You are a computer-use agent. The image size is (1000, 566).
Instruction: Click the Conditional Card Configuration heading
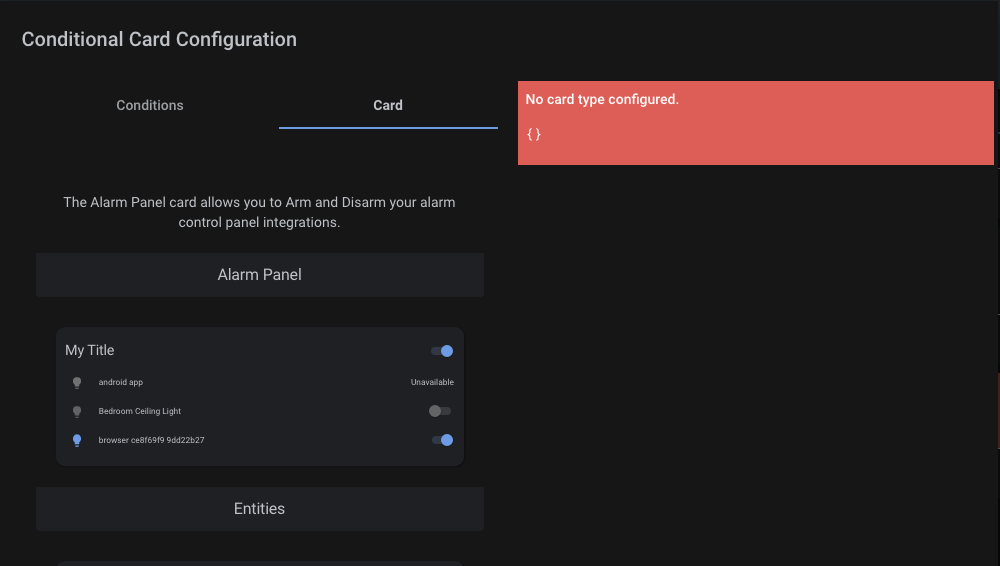(159, 40)
